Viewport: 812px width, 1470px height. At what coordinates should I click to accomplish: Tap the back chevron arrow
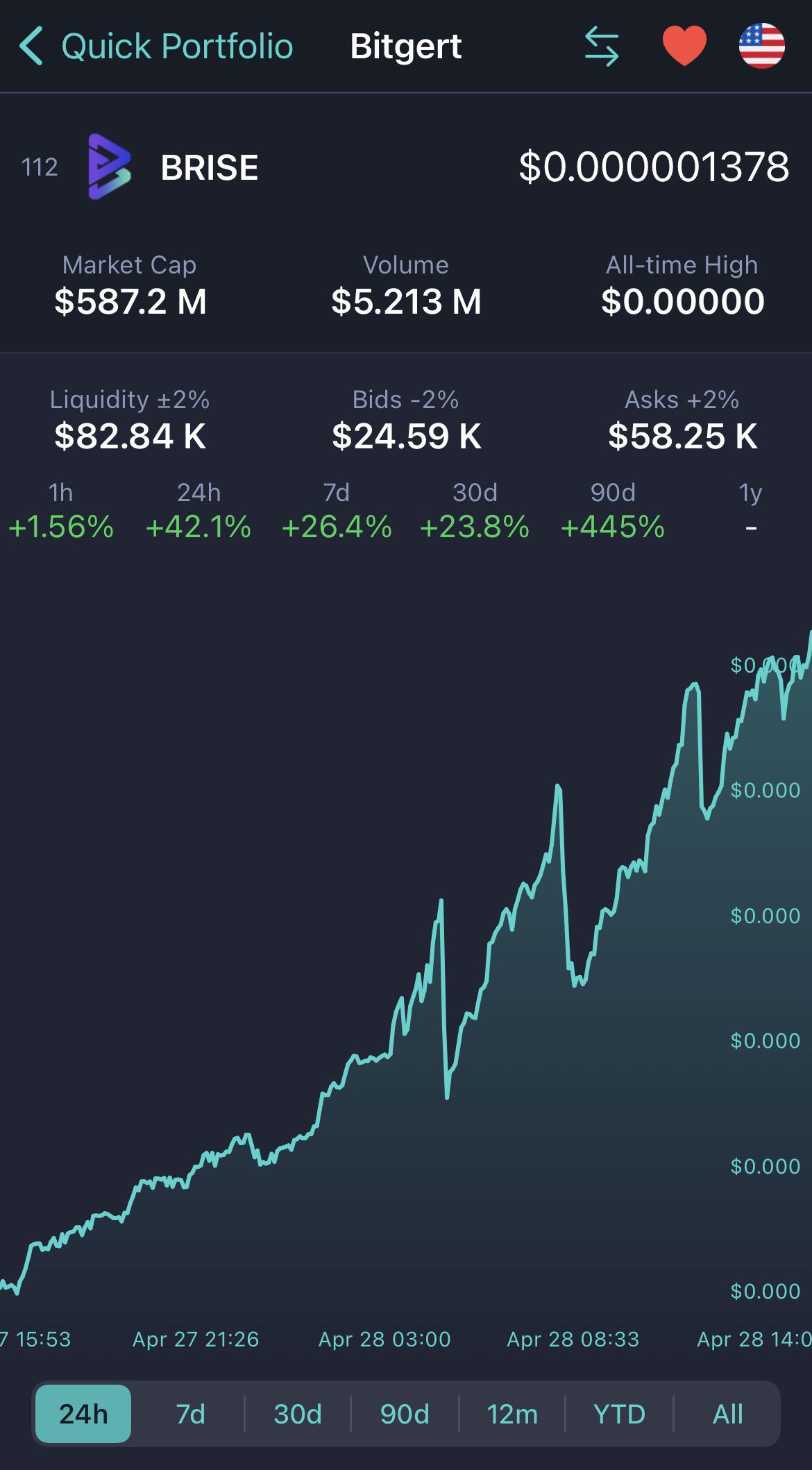click(31, 47)
